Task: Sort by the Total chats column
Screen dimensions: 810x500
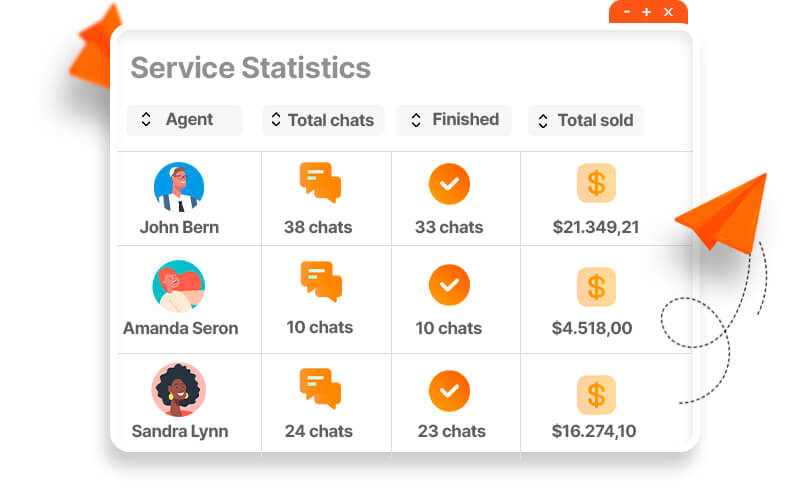Action: (323, 120)
